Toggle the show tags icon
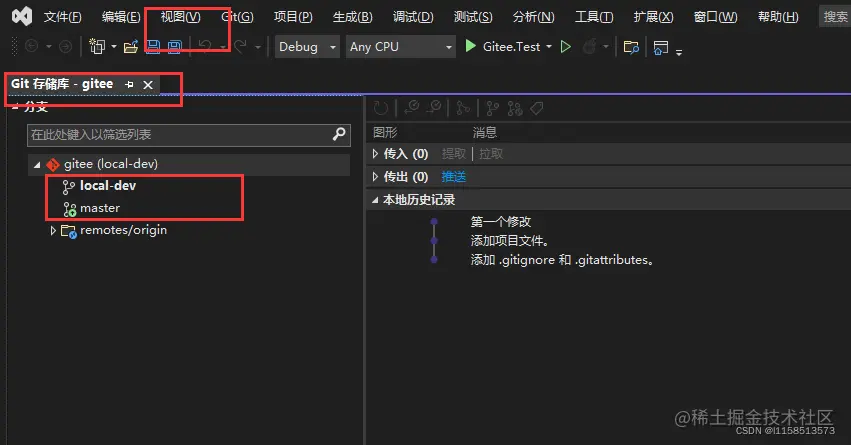 (x=537, y=109)
